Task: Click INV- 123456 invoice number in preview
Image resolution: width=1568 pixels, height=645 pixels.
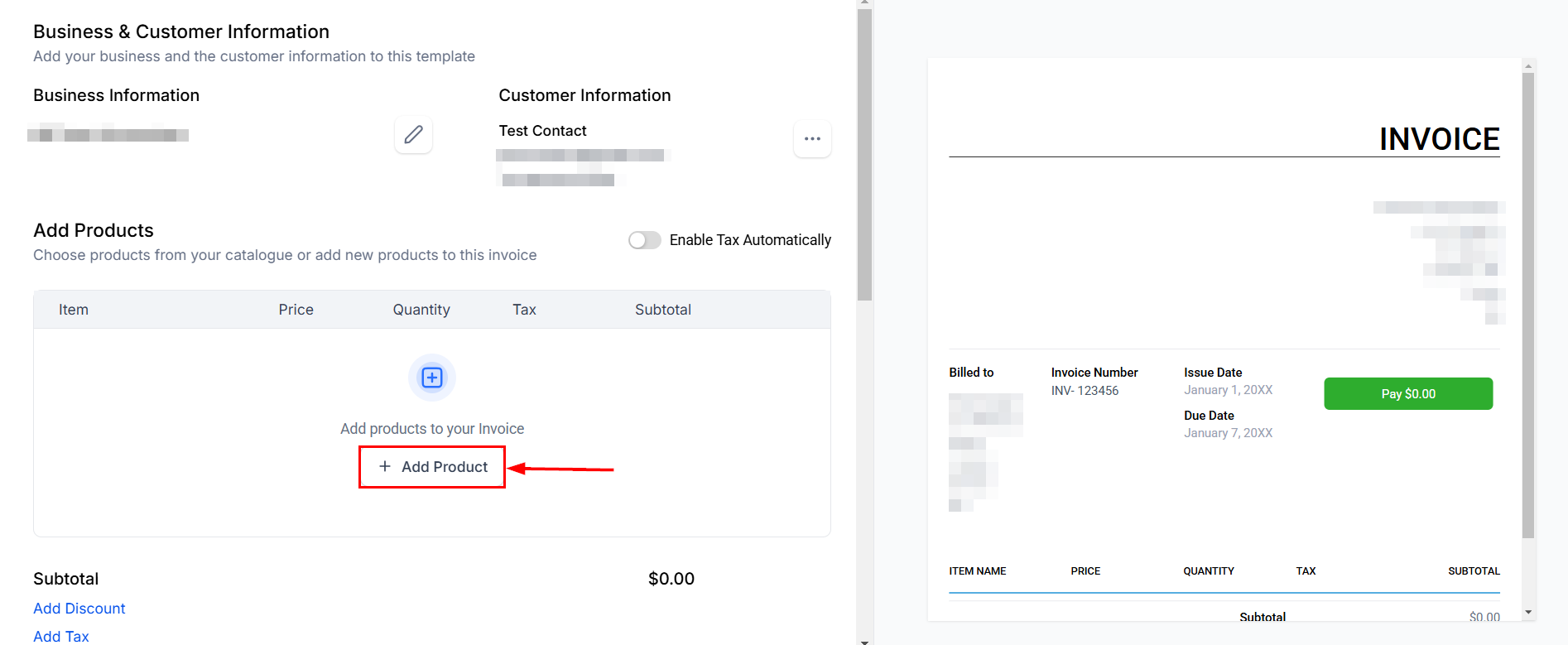Action: pos(1085,391)
